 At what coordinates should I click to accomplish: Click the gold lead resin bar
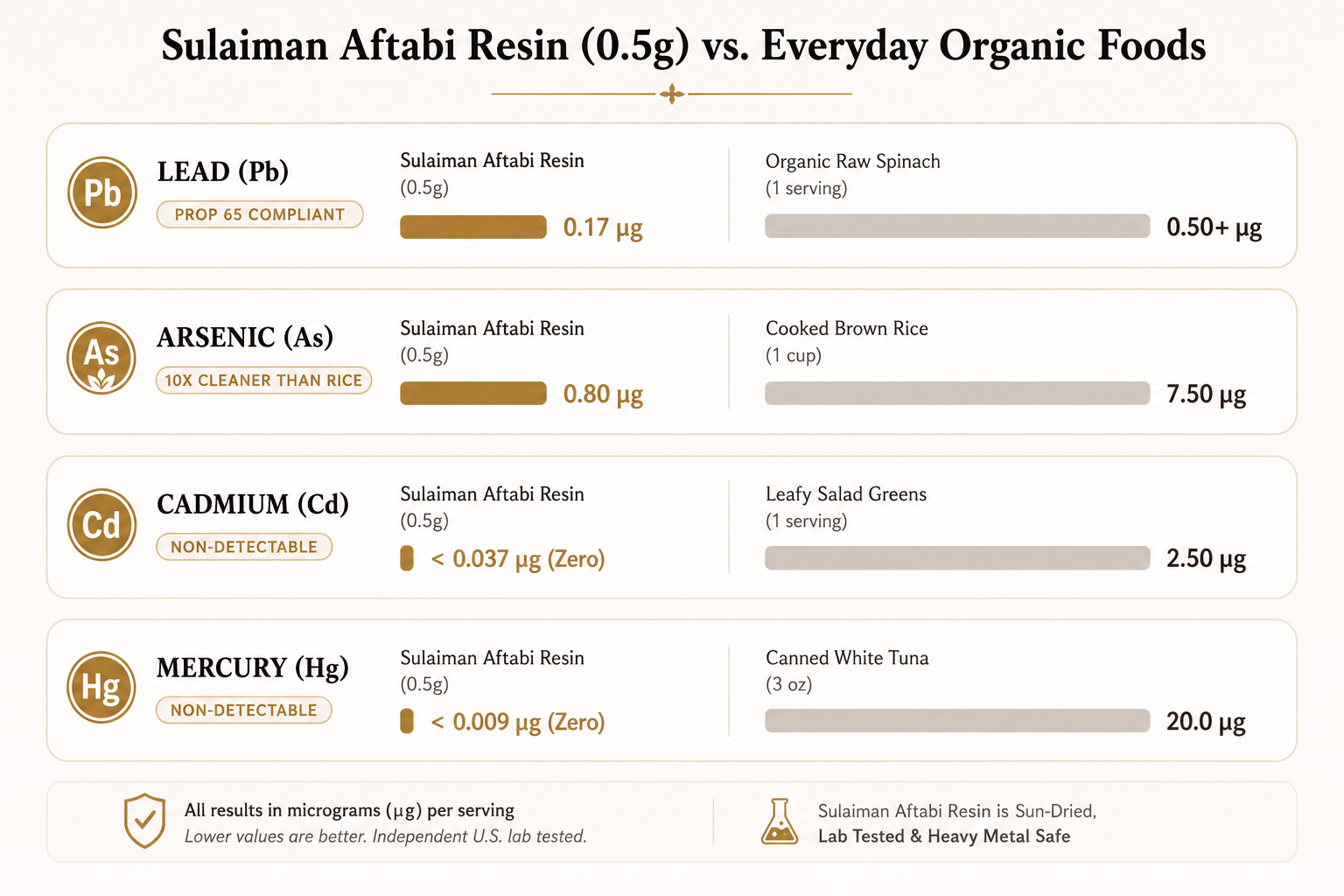pos(473,227)
